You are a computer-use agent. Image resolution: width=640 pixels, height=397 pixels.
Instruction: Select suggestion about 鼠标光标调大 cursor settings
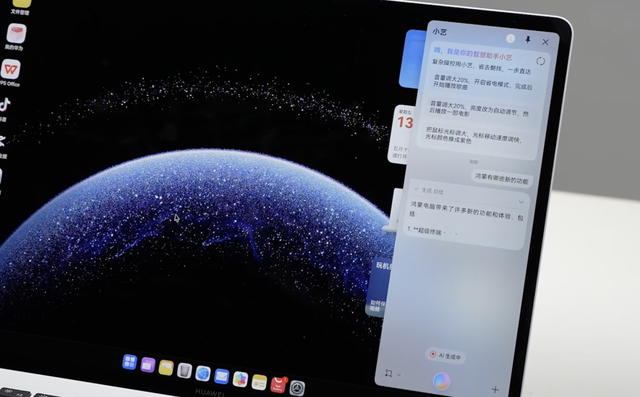point(474,135)
